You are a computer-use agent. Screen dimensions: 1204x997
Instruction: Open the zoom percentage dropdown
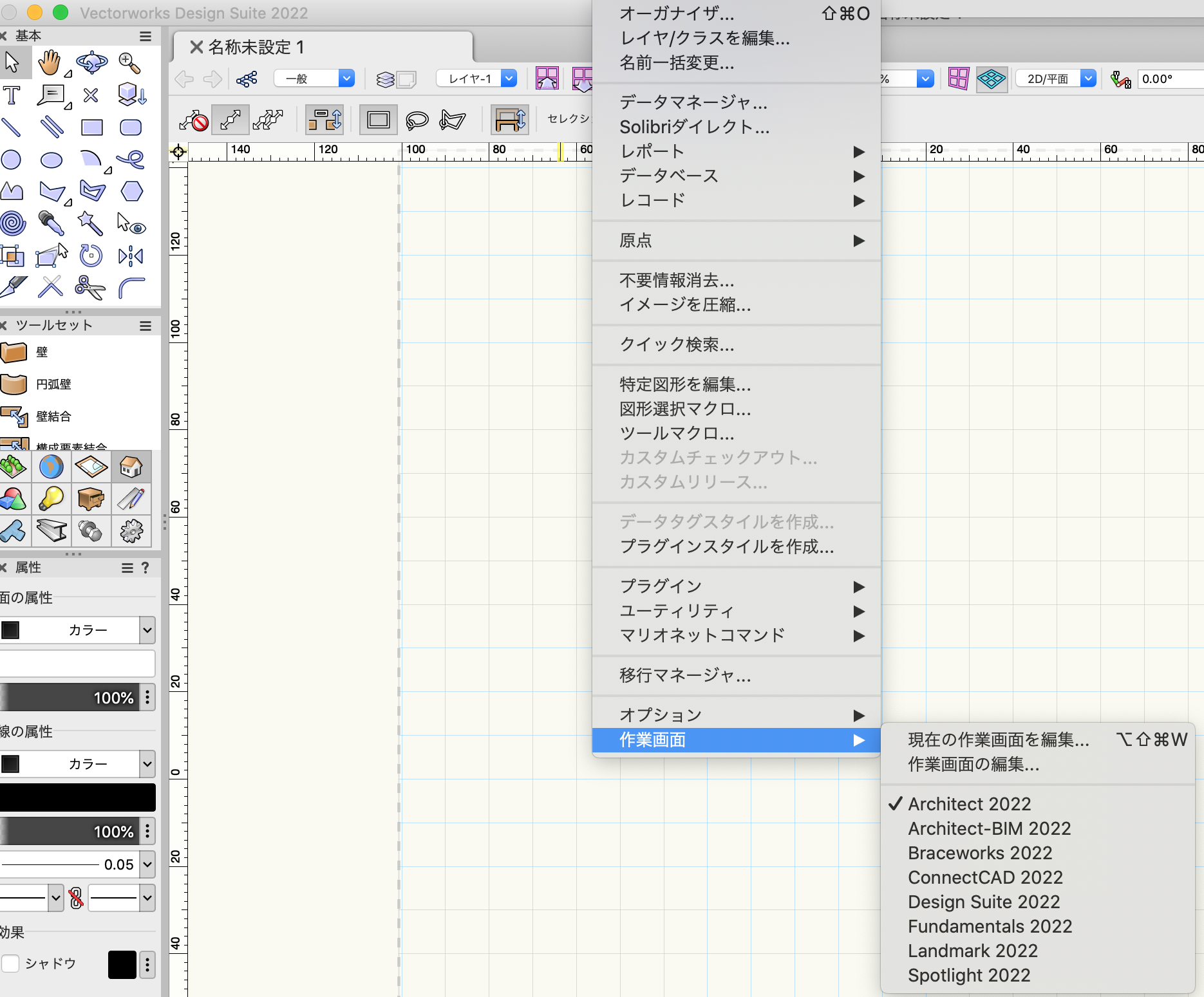point(925,79)
